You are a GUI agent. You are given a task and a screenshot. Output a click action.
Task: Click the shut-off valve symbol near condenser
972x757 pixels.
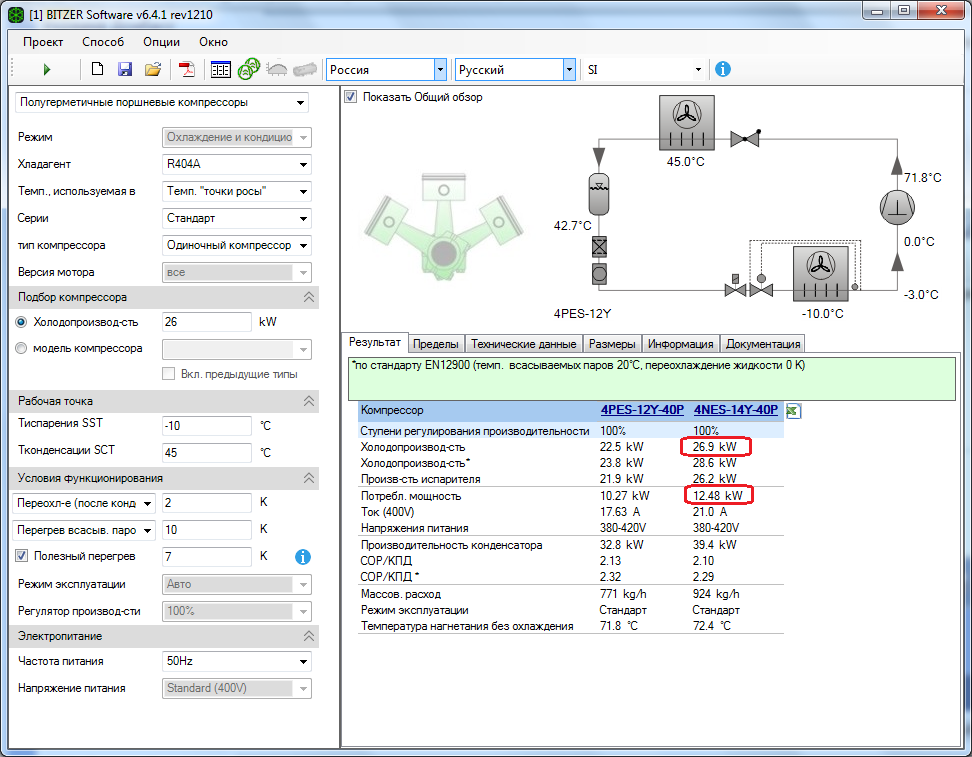744,138
